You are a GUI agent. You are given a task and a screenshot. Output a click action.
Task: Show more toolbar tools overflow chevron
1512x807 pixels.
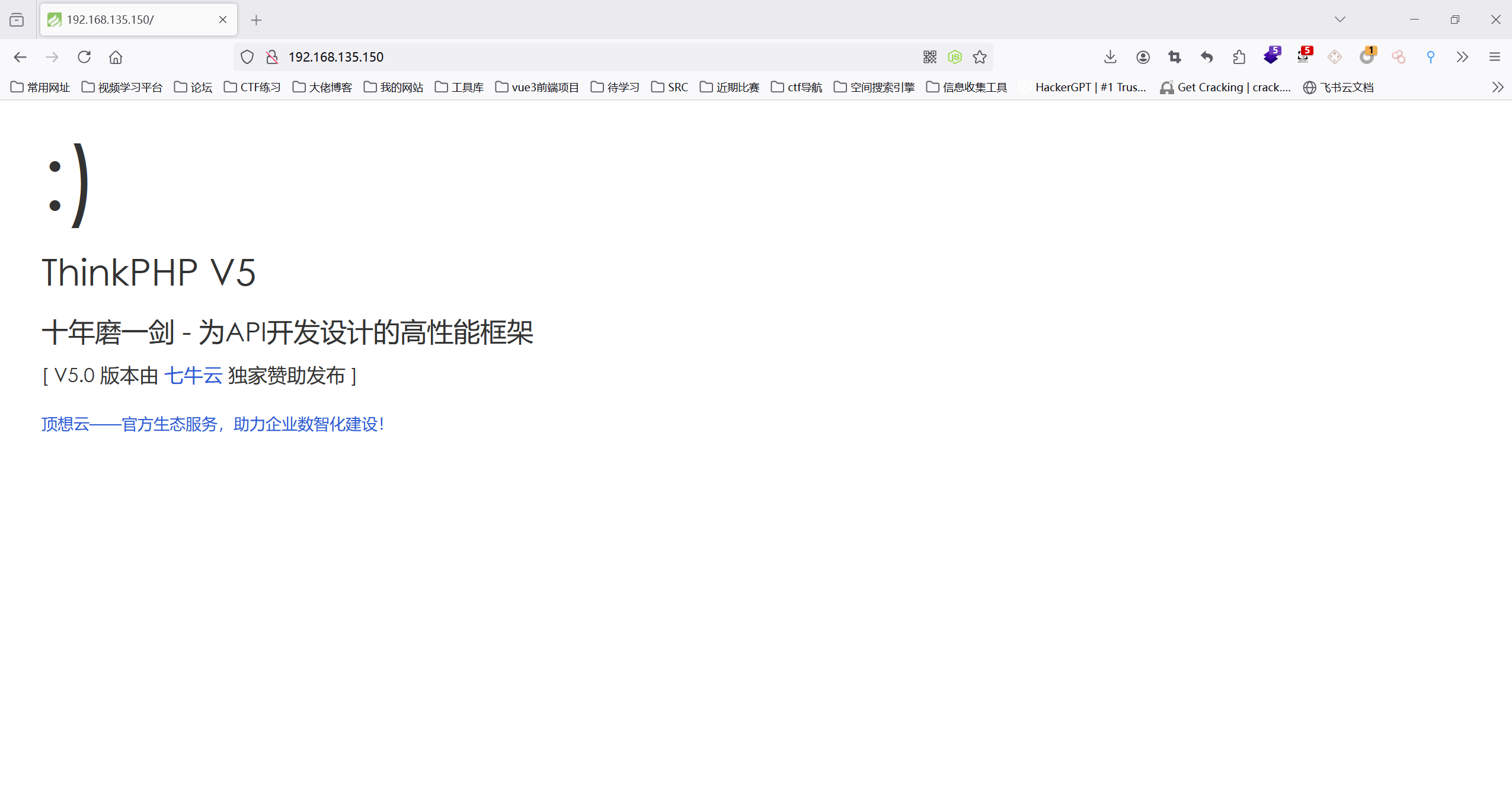1462,57
